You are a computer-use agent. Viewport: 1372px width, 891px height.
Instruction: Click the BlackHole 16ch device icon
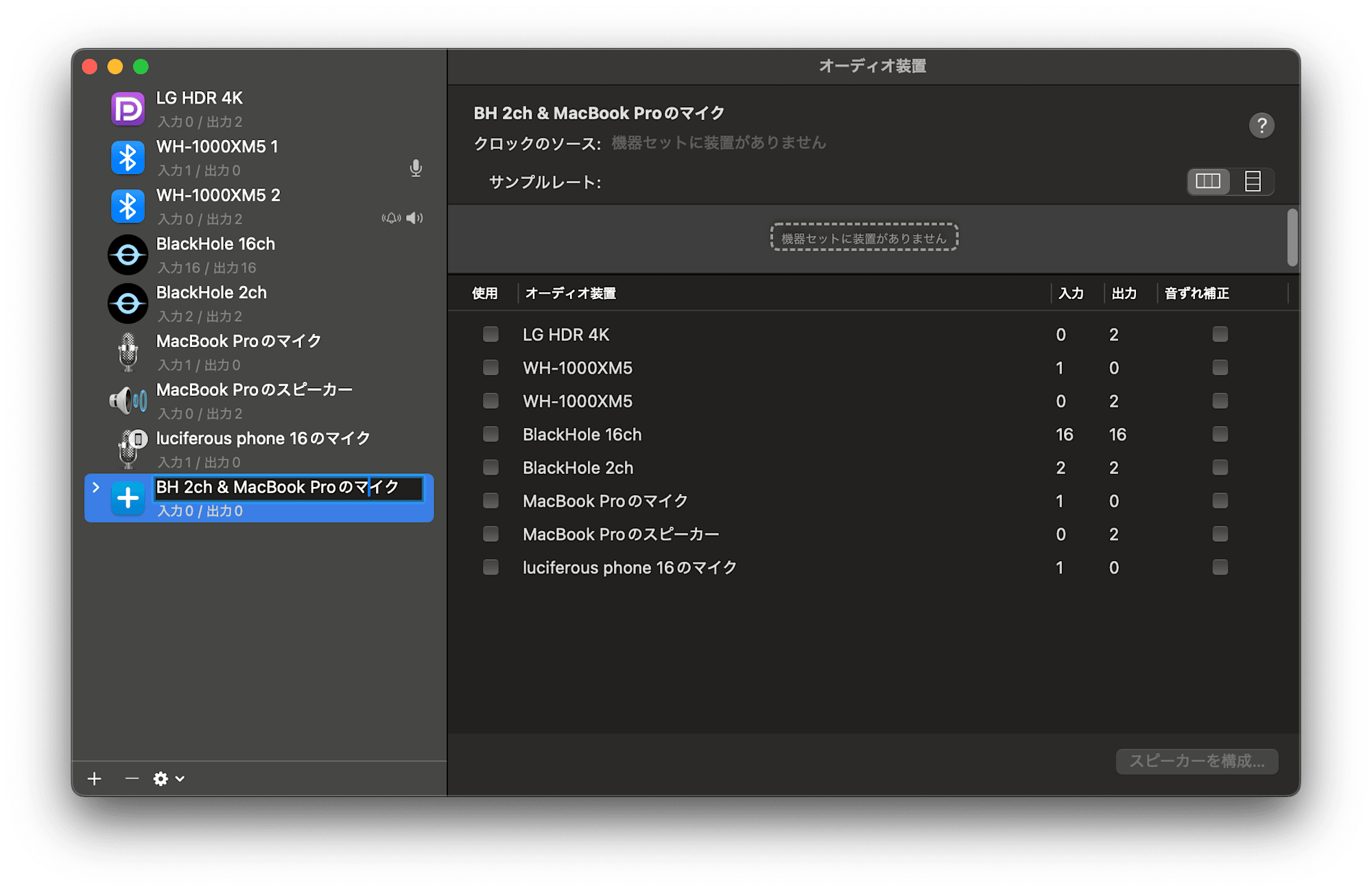pos(128,255)
